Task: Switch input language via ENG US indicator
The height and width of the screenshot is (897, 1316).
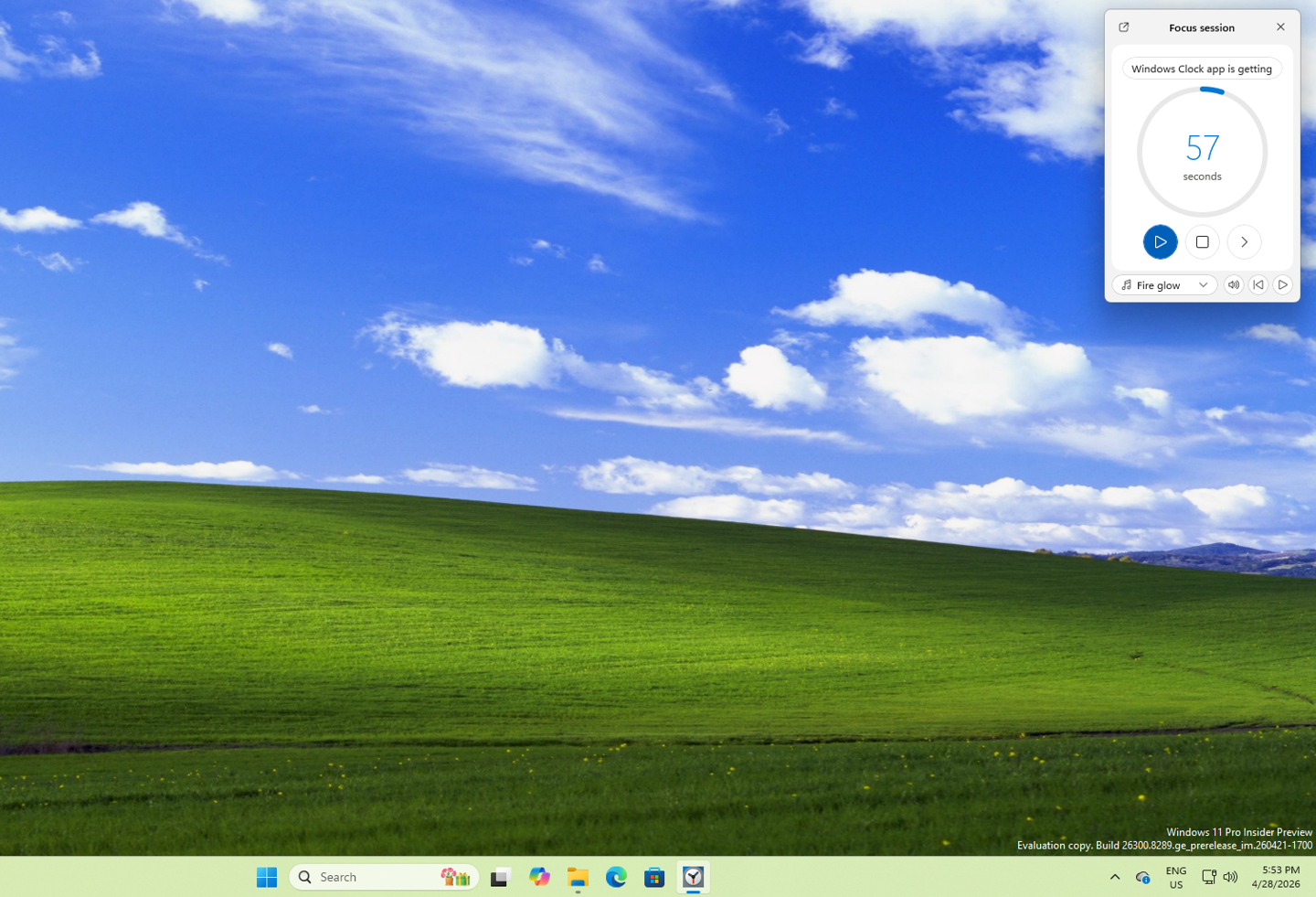Action: click(1175, 877)
